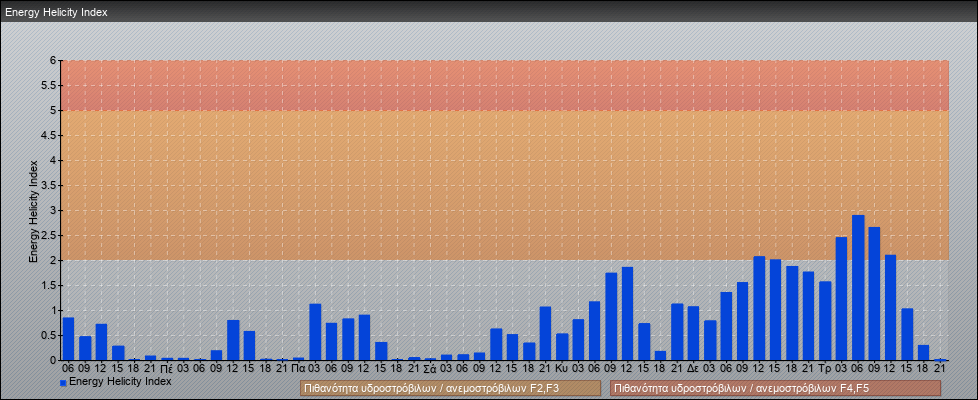Click the y-axis tick label 2.5
The image size is (978, 400).
(x=50, y=235)
